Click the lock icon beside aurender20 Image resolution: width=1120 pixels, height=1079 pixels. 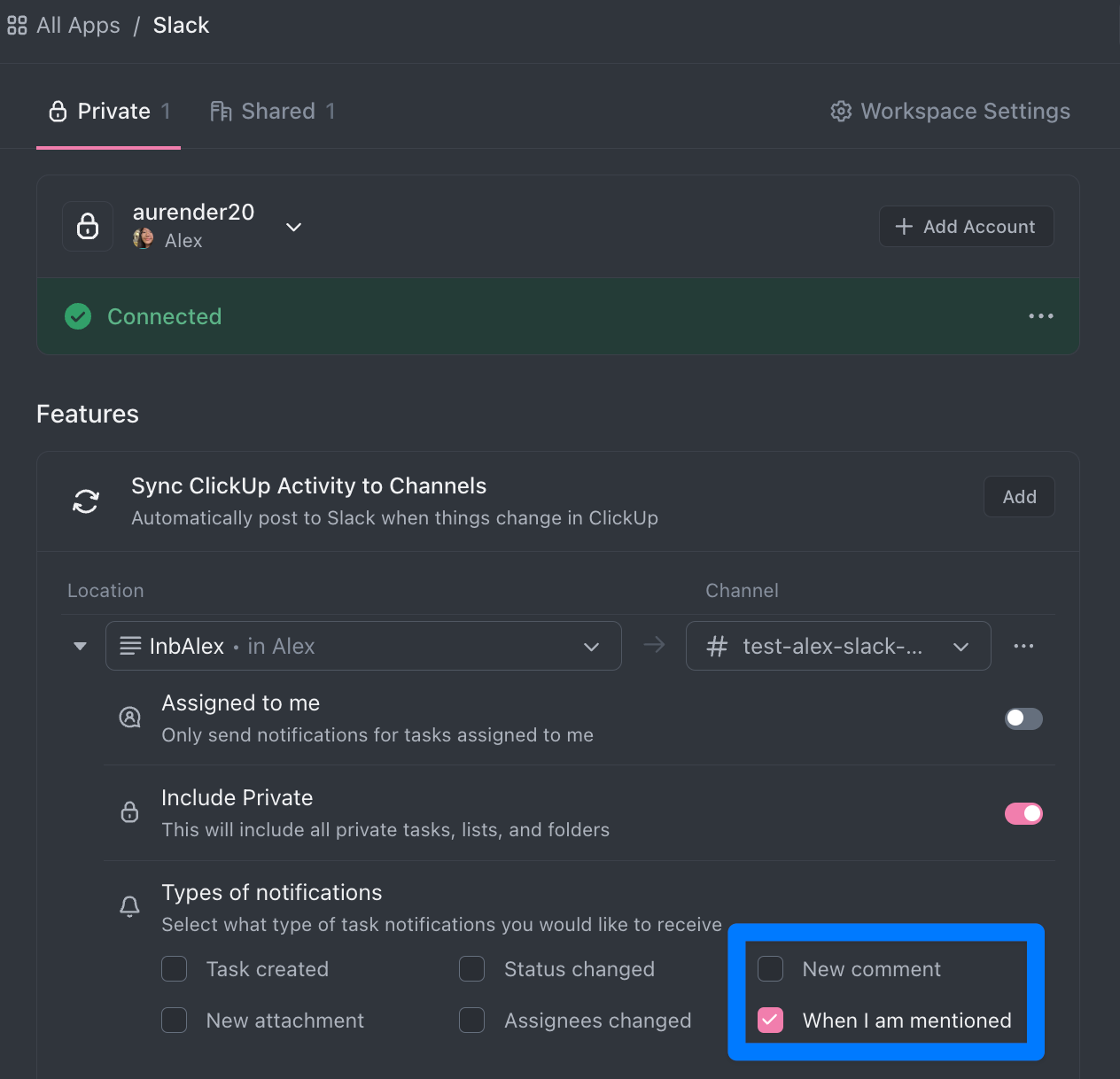point(88,227)
